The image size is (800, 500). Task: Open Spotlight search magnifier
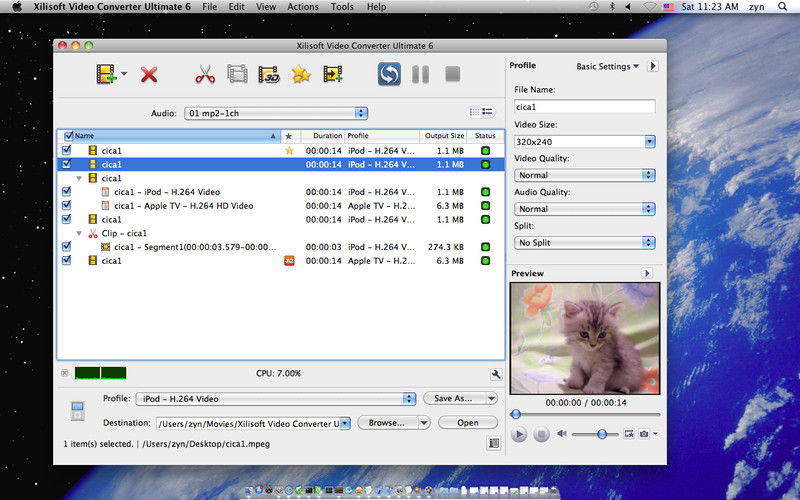pyautogui.click(x=783, y=7)
